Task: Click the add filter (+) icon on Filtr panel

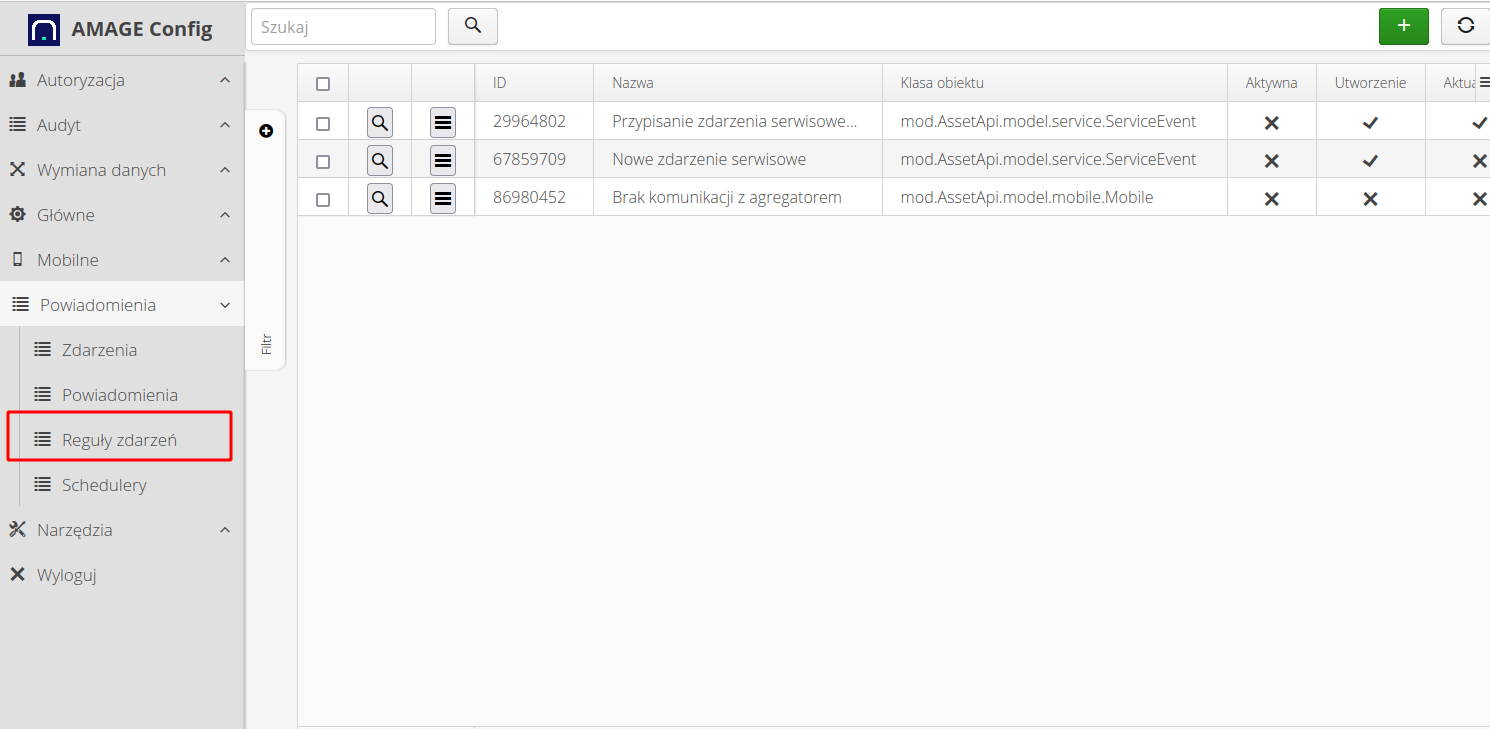Action: (265, 130)
